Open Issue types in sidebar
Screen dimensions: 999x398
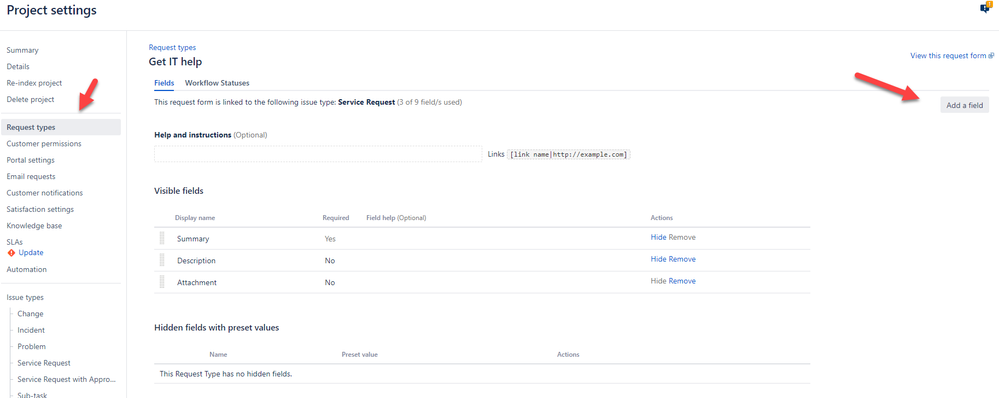[x=25, y=297]
